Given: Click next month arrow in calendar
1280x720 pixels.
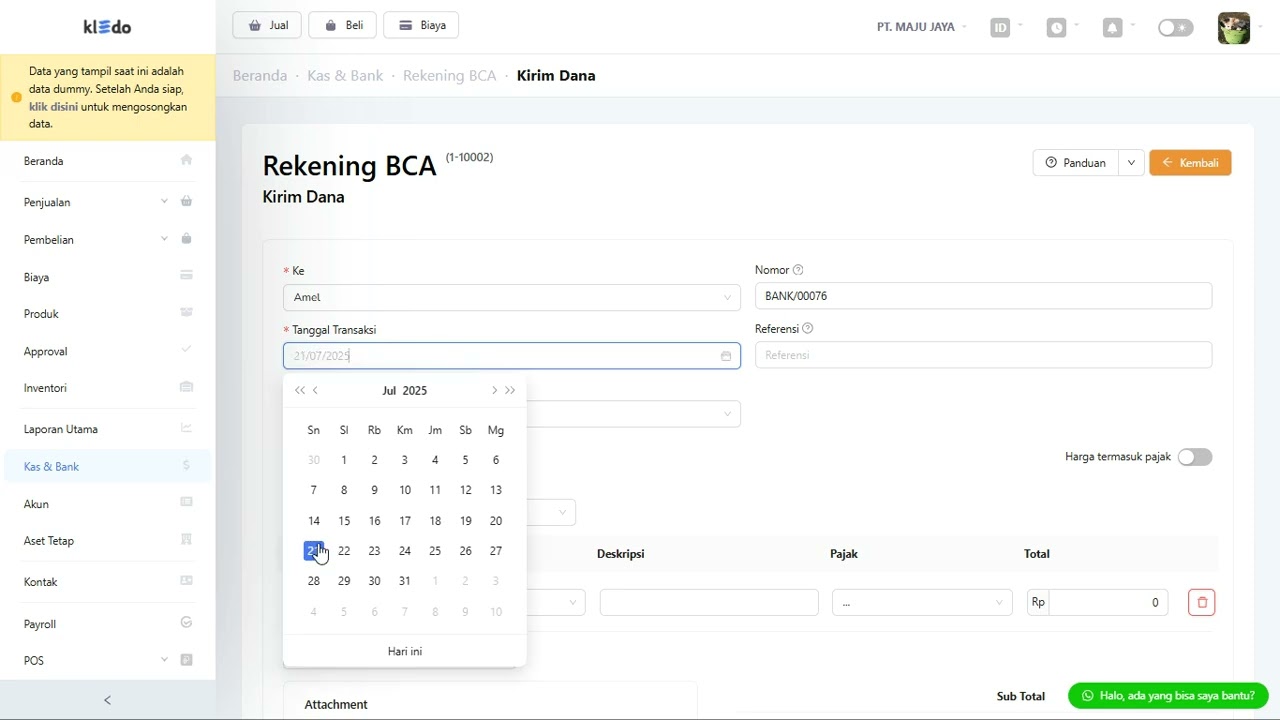Looking at the screenshot, I should coord(493,391).
